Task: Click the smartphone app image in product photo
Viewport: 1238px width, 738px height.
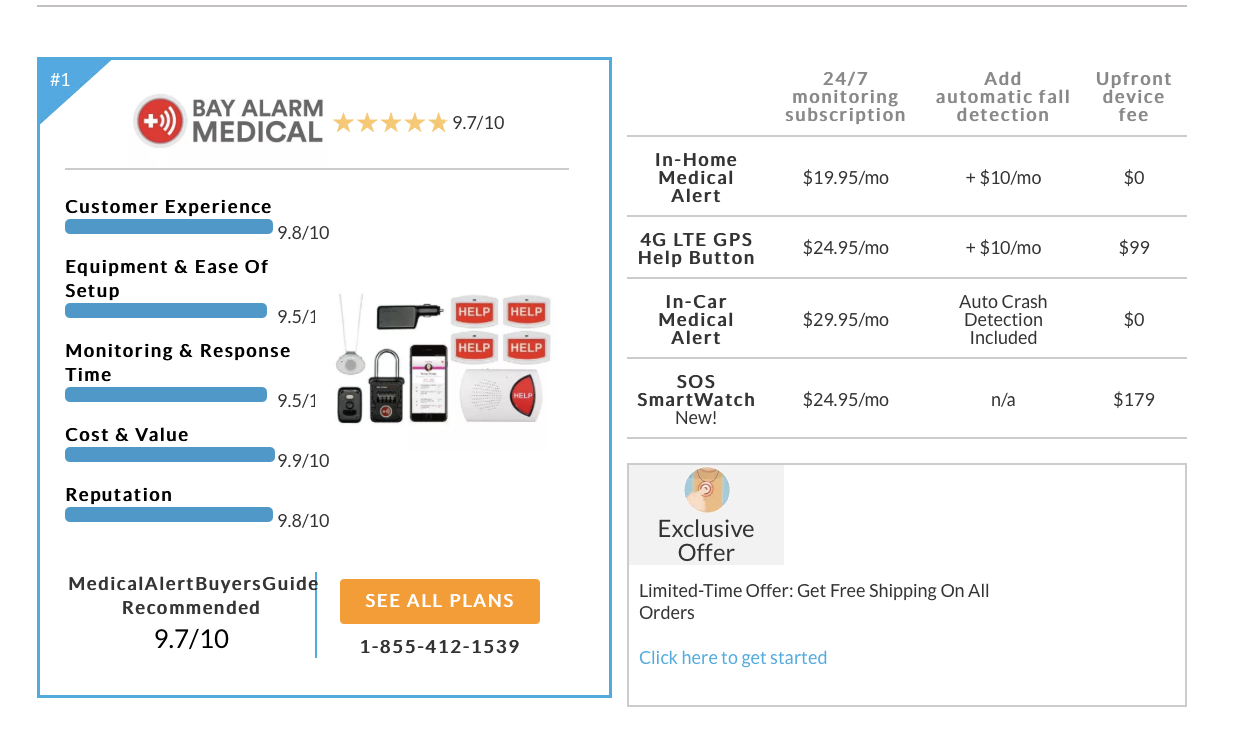Action: (x=428, y=383)
